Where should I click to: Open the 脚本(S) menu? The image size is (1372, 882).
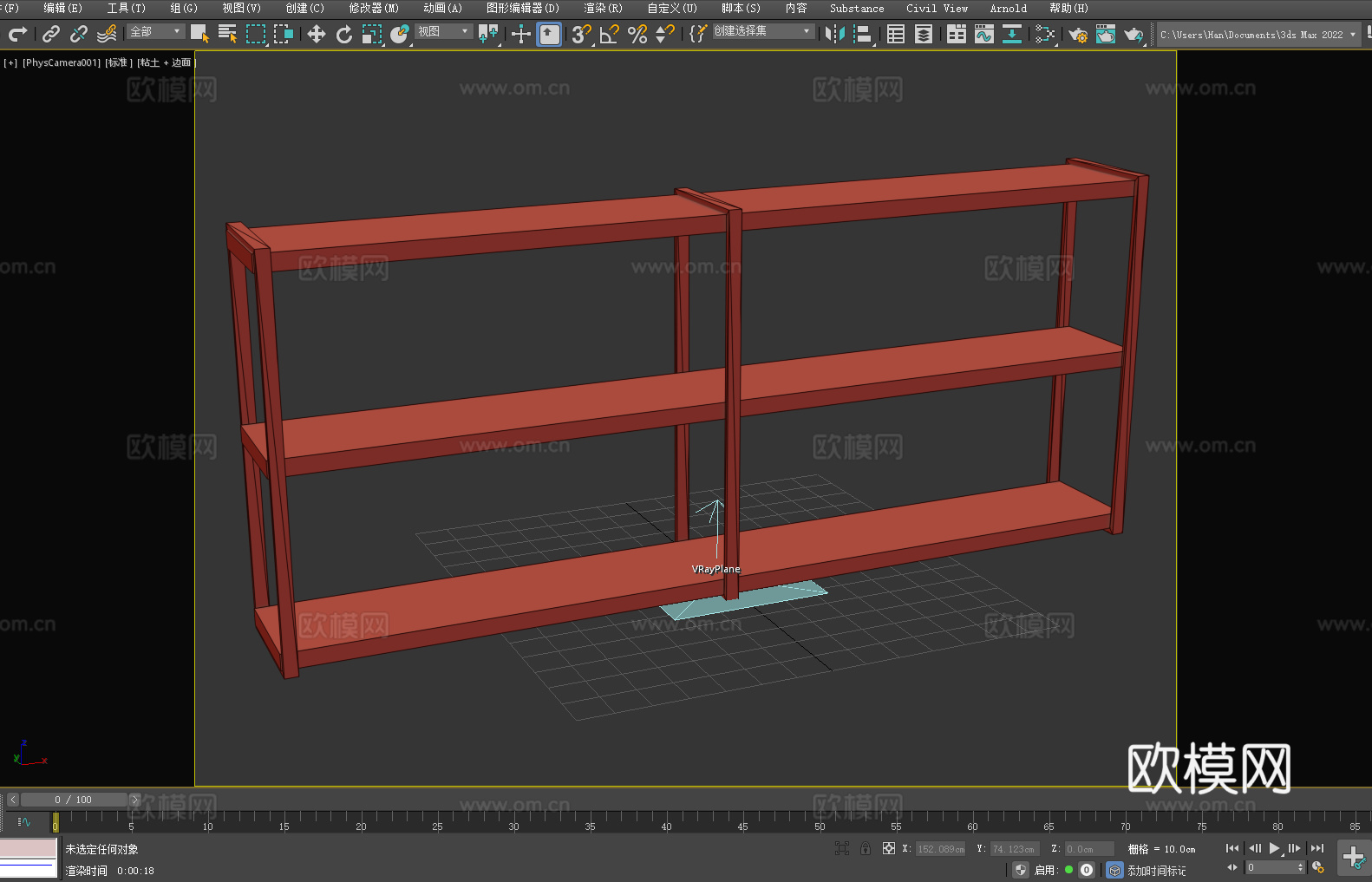[x=741, y=8]
